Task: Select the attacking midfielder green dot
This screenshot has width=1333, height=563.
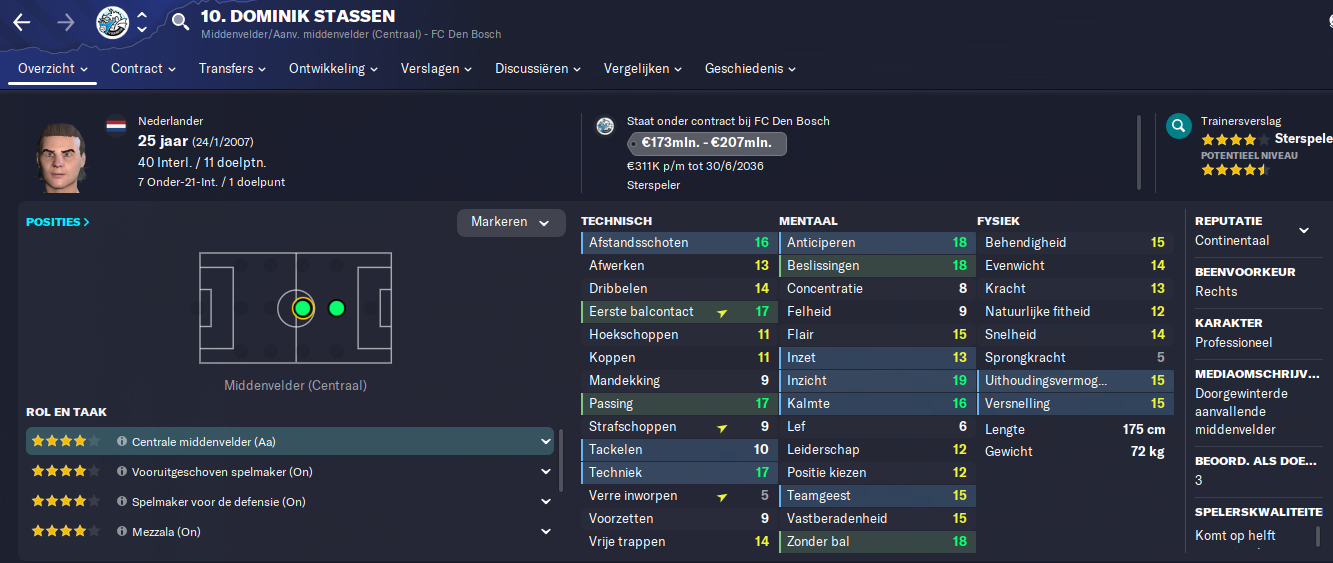Action: (337, 308)
